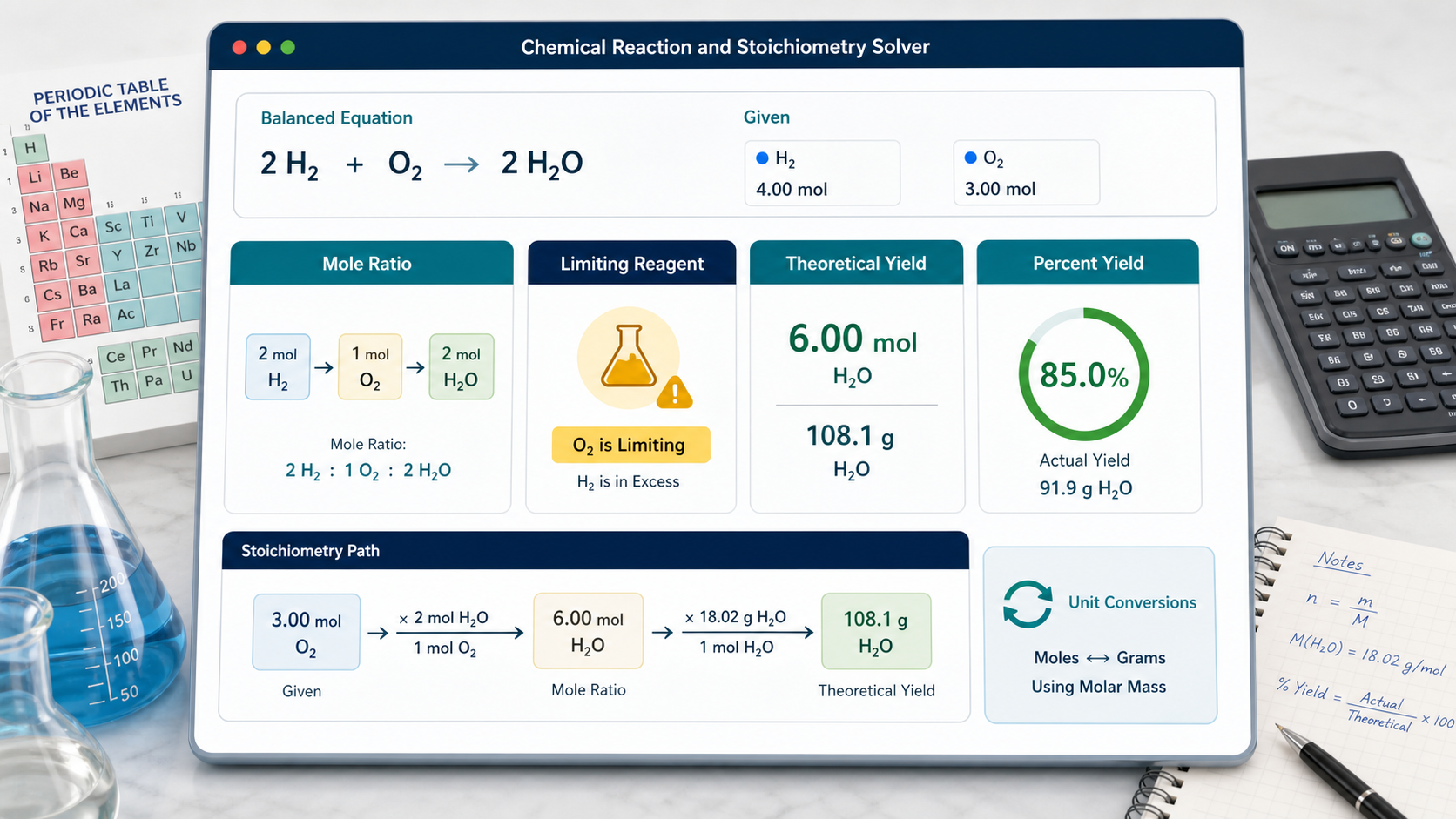Click the 'H₂ is in Excess' text
Screen dimensions: 1456x819
pos(628,482)
